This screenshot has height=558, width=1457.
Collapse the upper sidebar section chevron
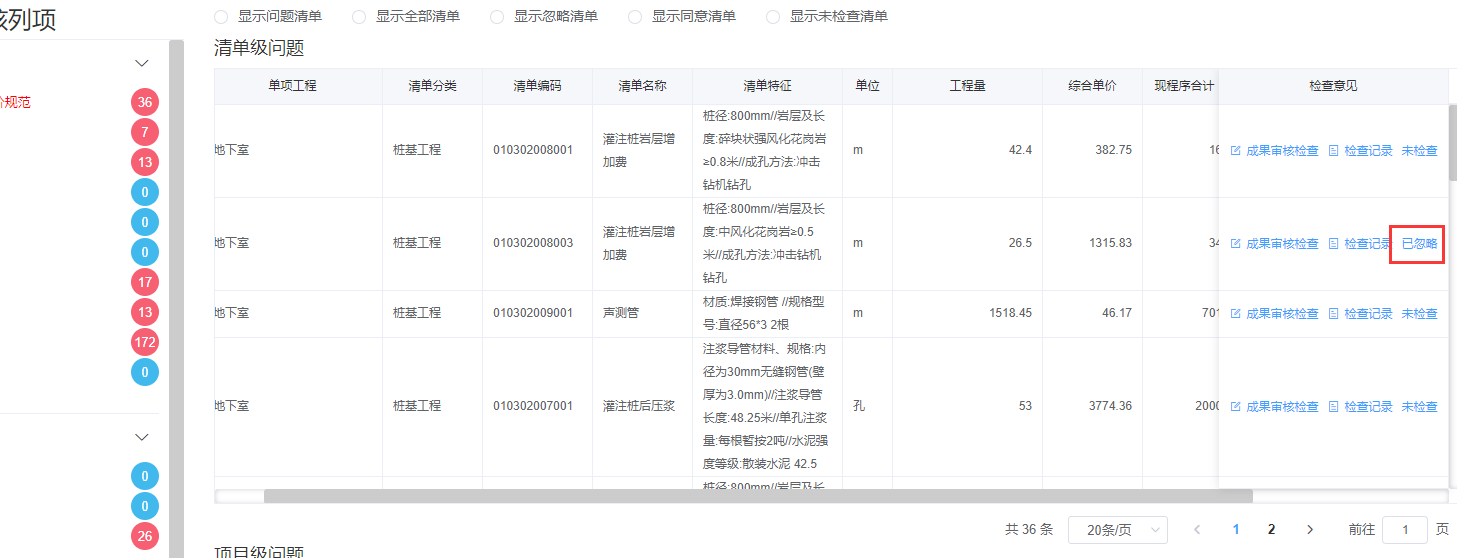point(142,63)
